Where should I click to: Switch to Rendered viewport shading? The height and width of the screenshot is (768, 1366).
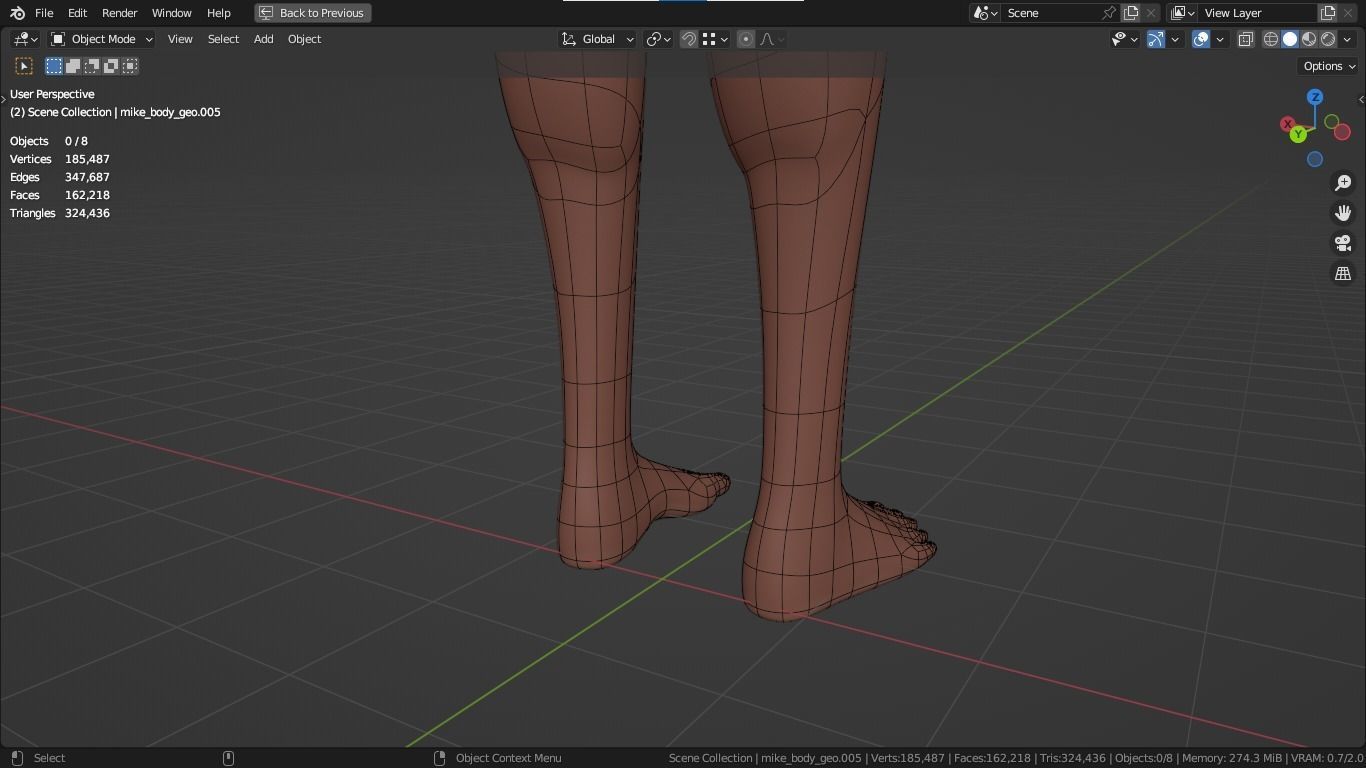(1328, 39)
